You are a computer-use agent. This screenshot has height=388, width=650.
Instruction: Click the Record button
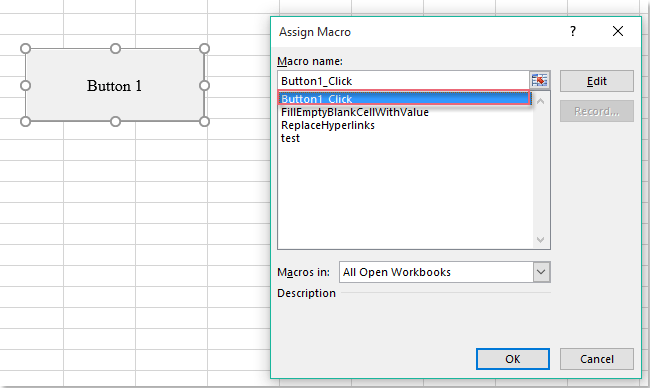click(597, 111)
